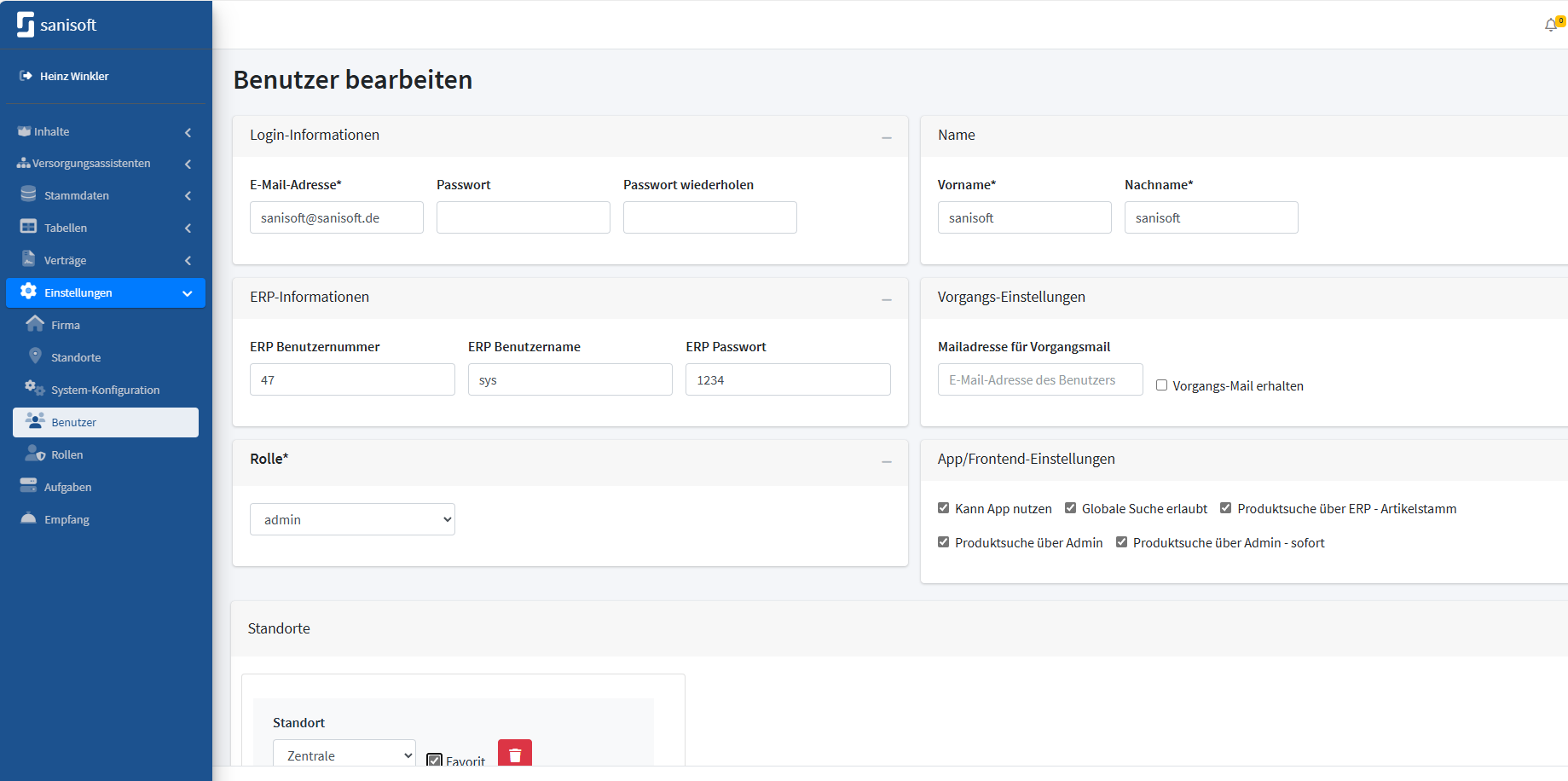Click the logout icon beside Heinz Winkler
Screen dimensions: 1568x781
tap(26, 76)
